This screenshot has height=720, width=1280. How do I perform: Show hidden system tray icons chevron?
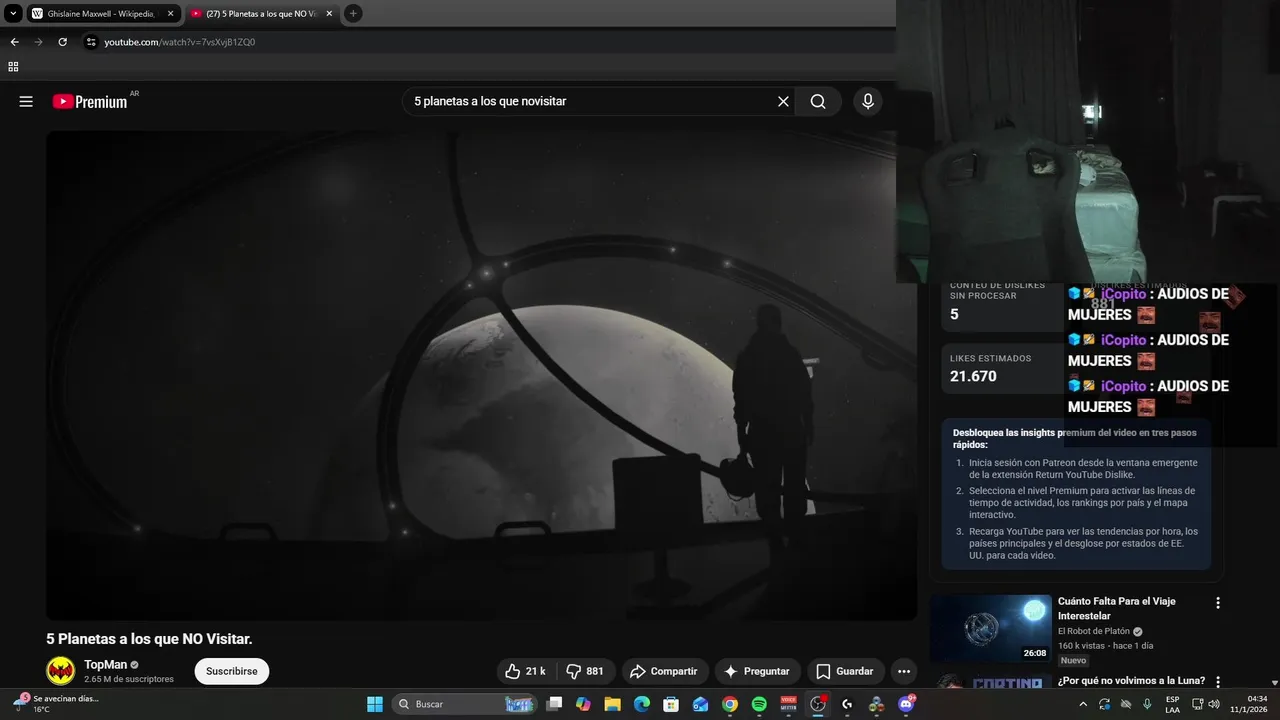(x=1083, y=704)
